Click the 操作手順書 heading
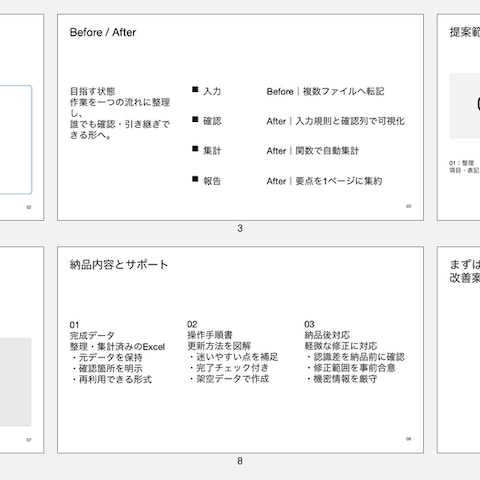This screenshot has height=480, width=480. (210, 335)
